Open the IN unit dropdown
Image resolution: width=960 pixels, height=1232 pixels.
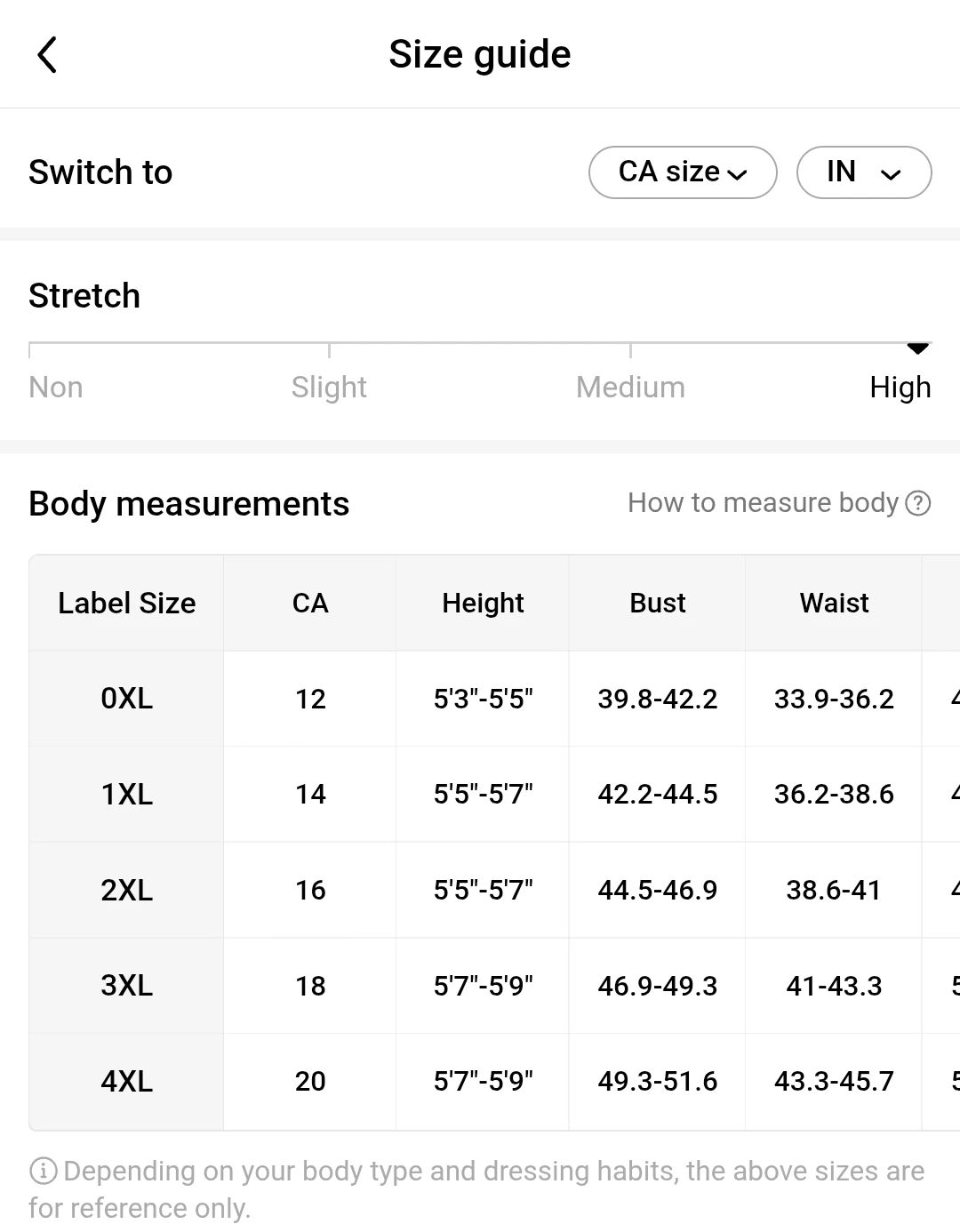coord(864,172)
